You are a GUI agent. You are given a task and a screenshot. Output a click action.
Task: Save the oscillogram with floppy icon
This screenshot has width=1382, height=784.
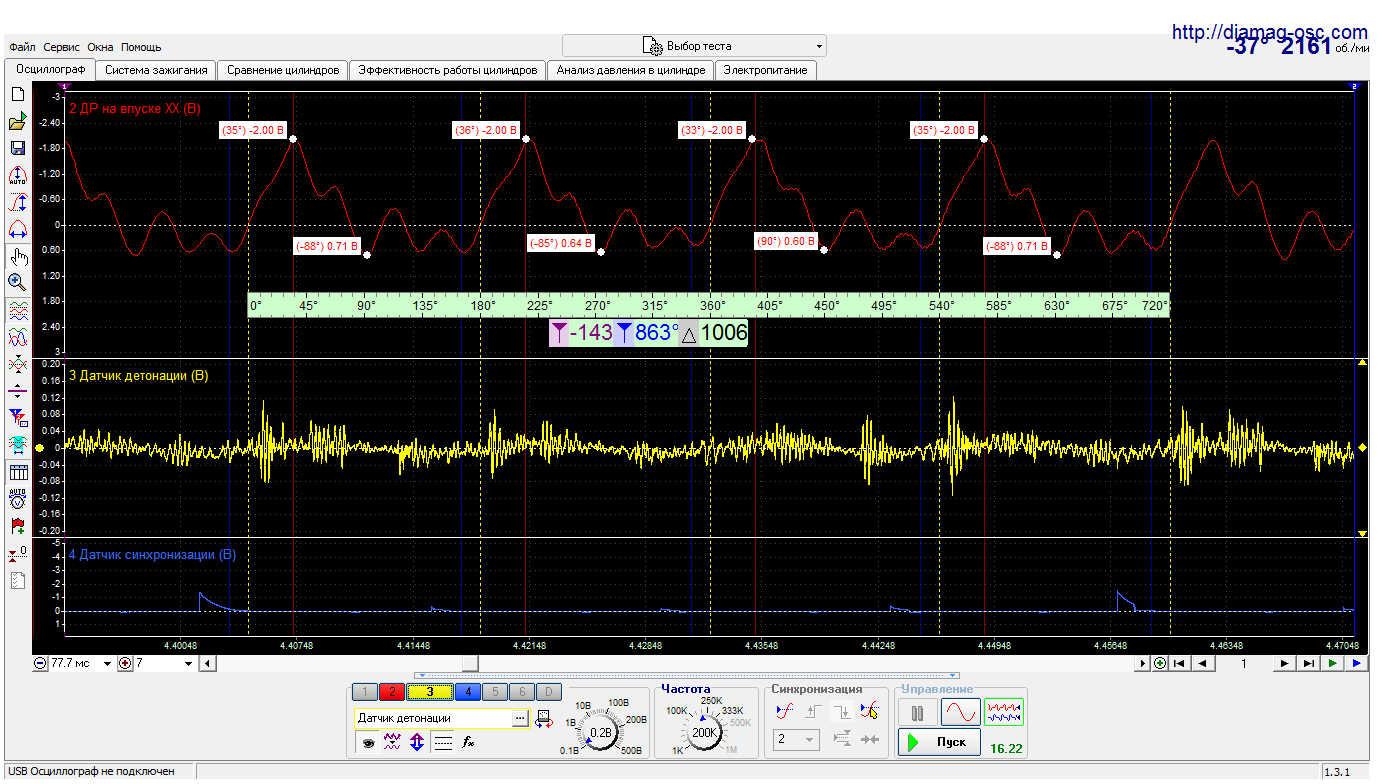tap(17, 148)
